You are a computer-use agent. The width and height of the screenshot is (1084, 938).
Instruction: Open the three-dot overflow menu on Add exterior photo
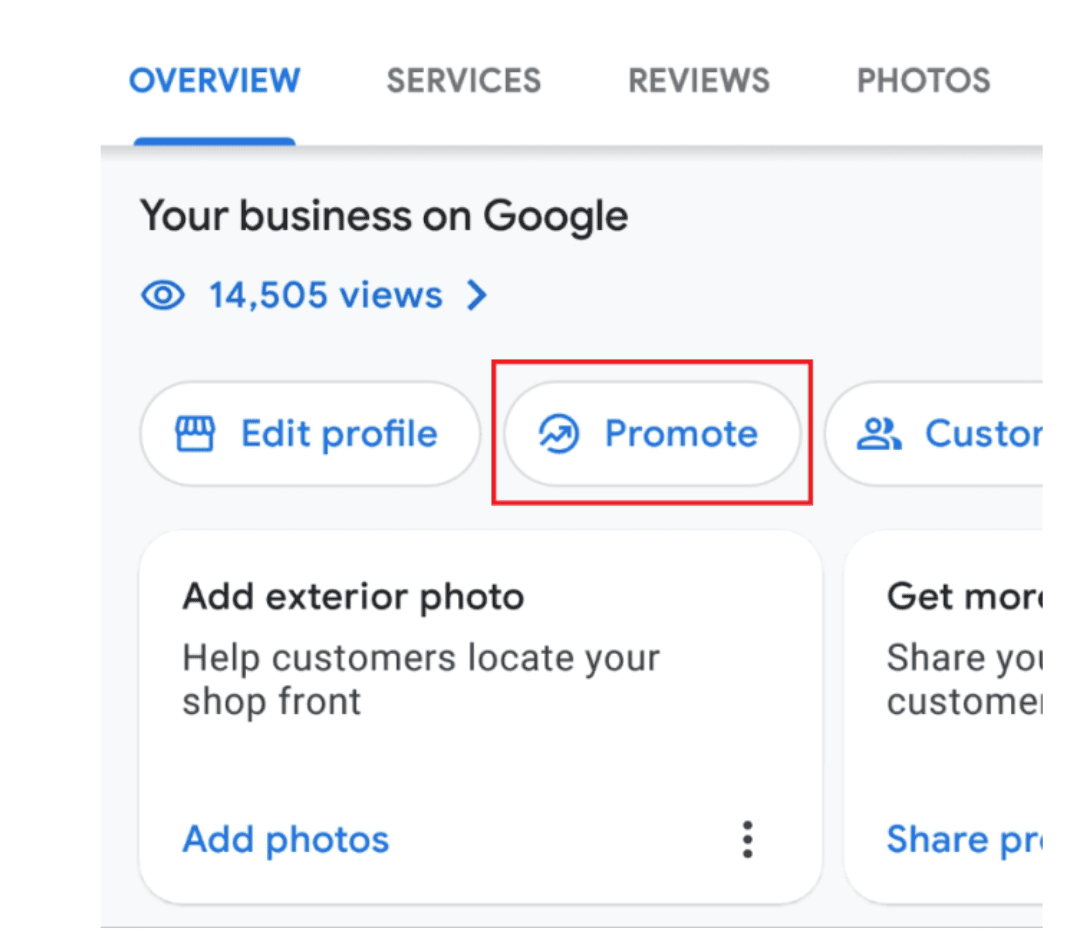point(747,840)
